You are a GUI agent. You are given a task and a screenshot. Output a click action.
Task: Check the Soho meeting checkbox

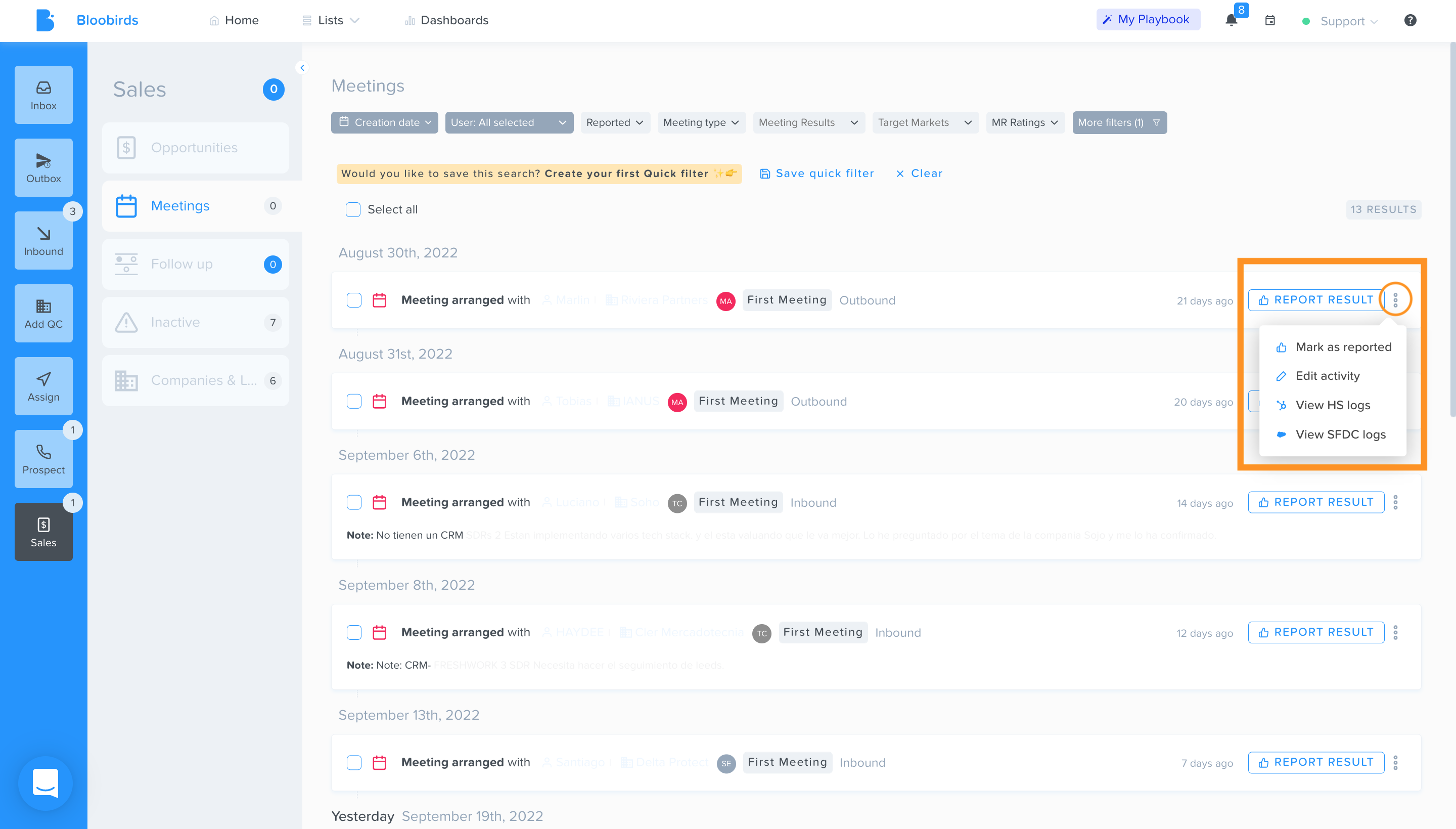click(x=354, y=502)
